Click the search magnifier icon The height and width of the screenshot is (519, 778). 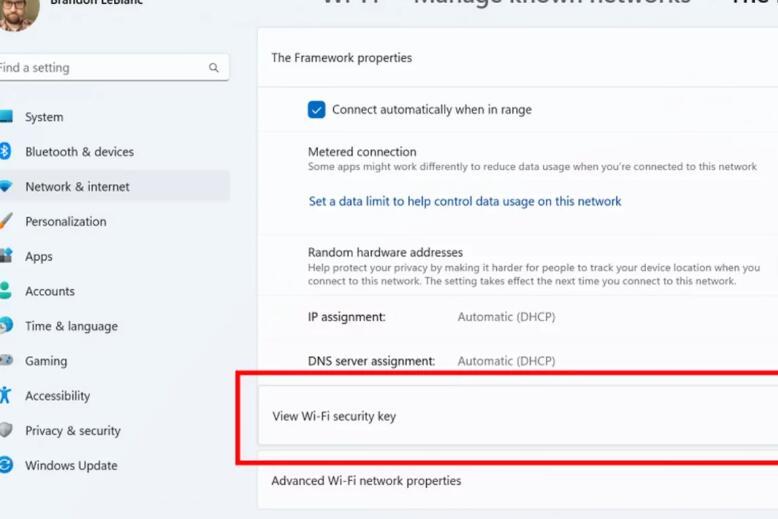pos(214,67)
